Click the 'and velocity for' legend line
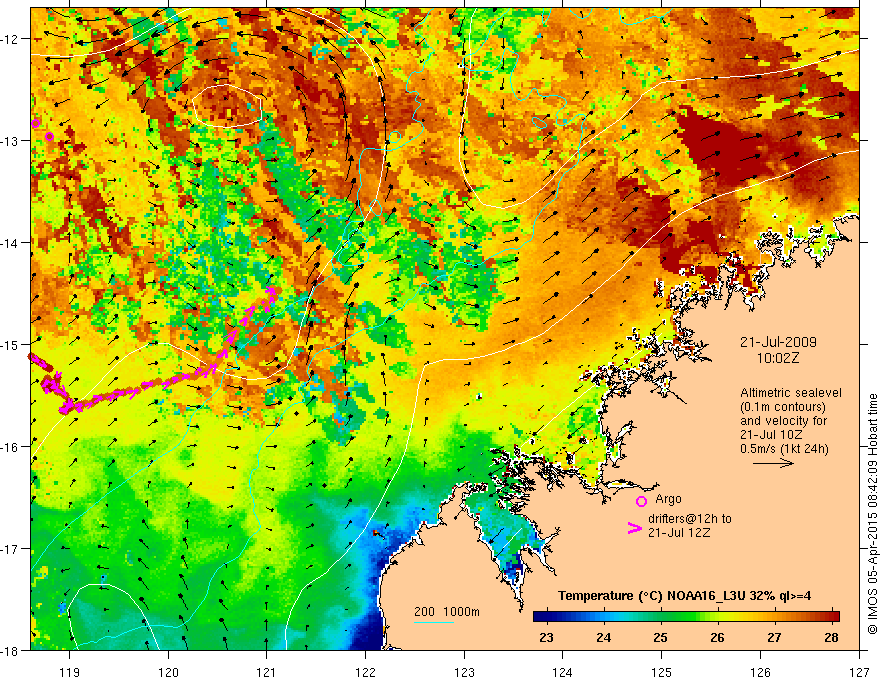Viewport: 880px width, 680px height. 783,421
